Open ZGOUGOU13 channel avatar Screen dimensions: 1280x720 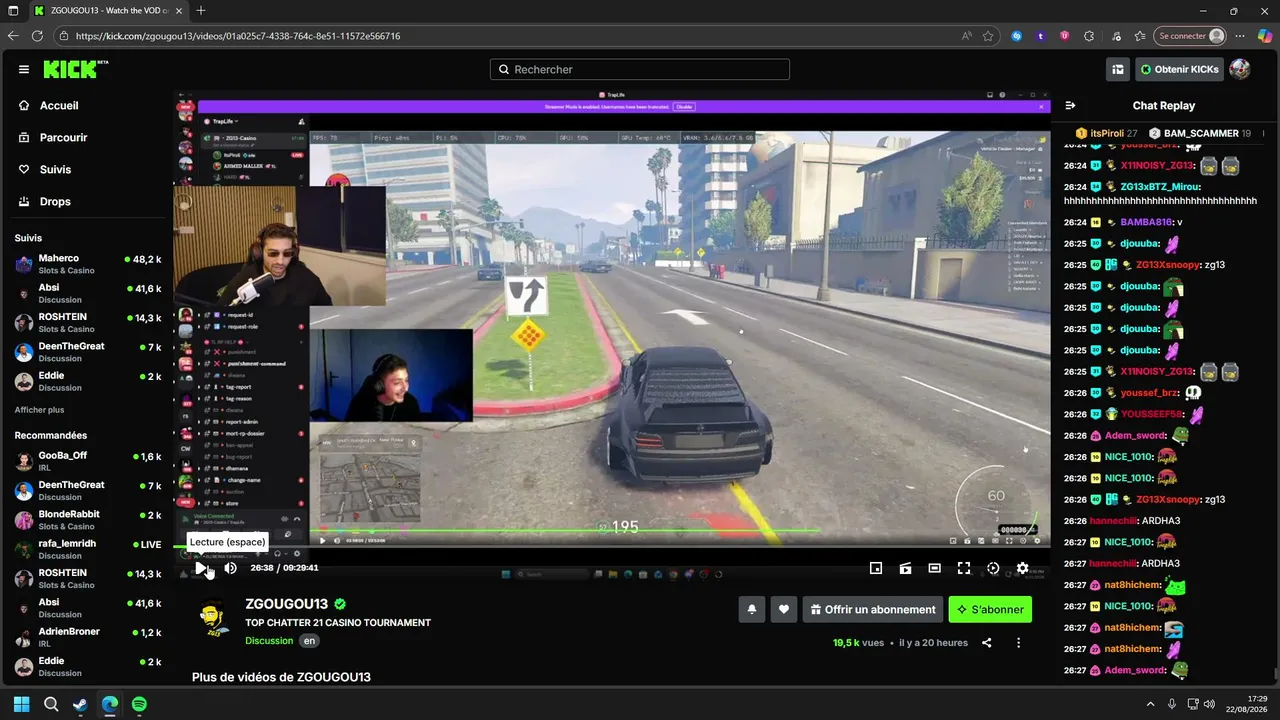click(213, 618)
